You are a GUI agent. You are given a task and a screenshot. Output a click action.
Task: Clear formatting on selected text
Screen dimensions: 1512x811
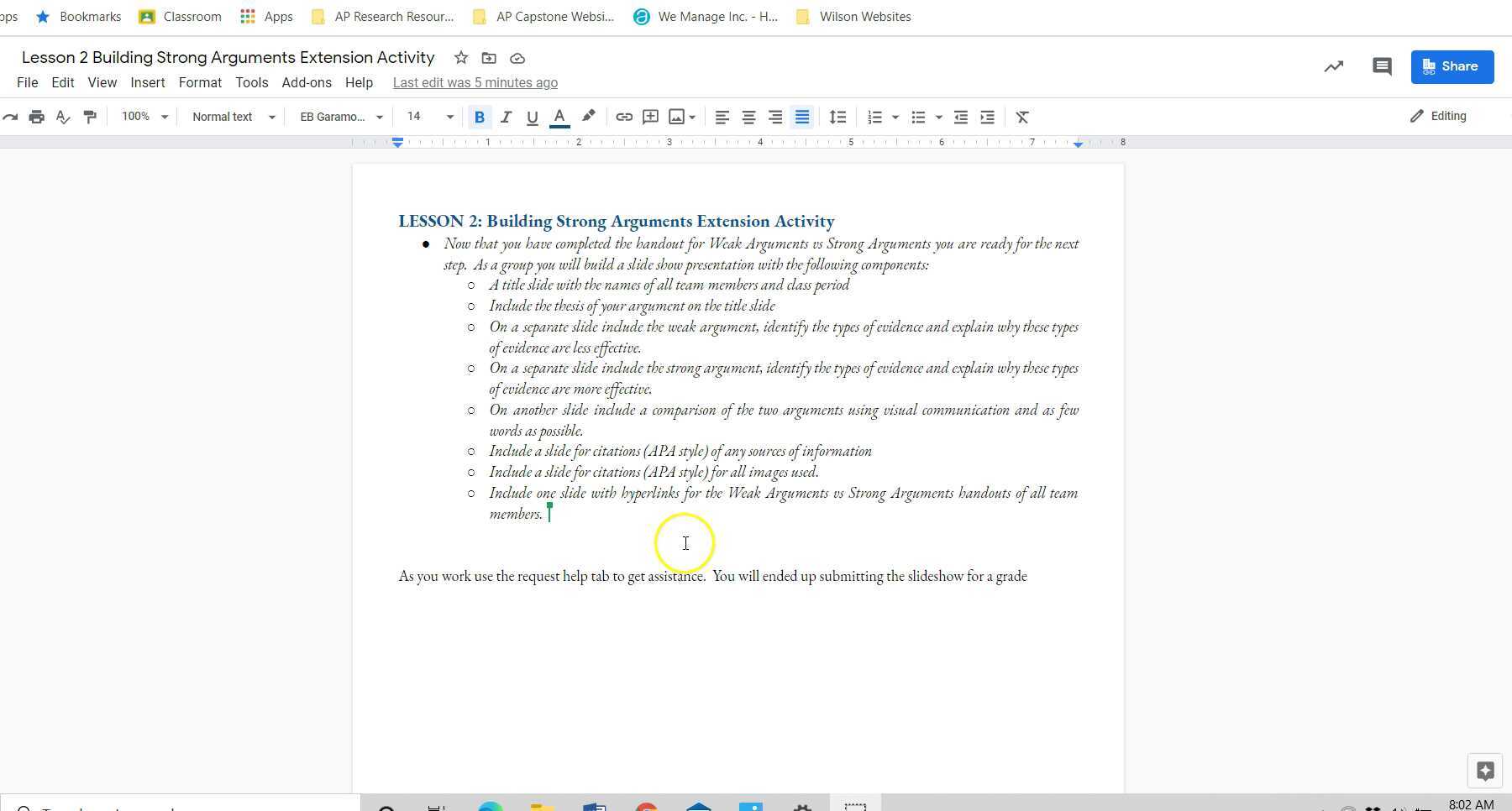point(1021,117)
